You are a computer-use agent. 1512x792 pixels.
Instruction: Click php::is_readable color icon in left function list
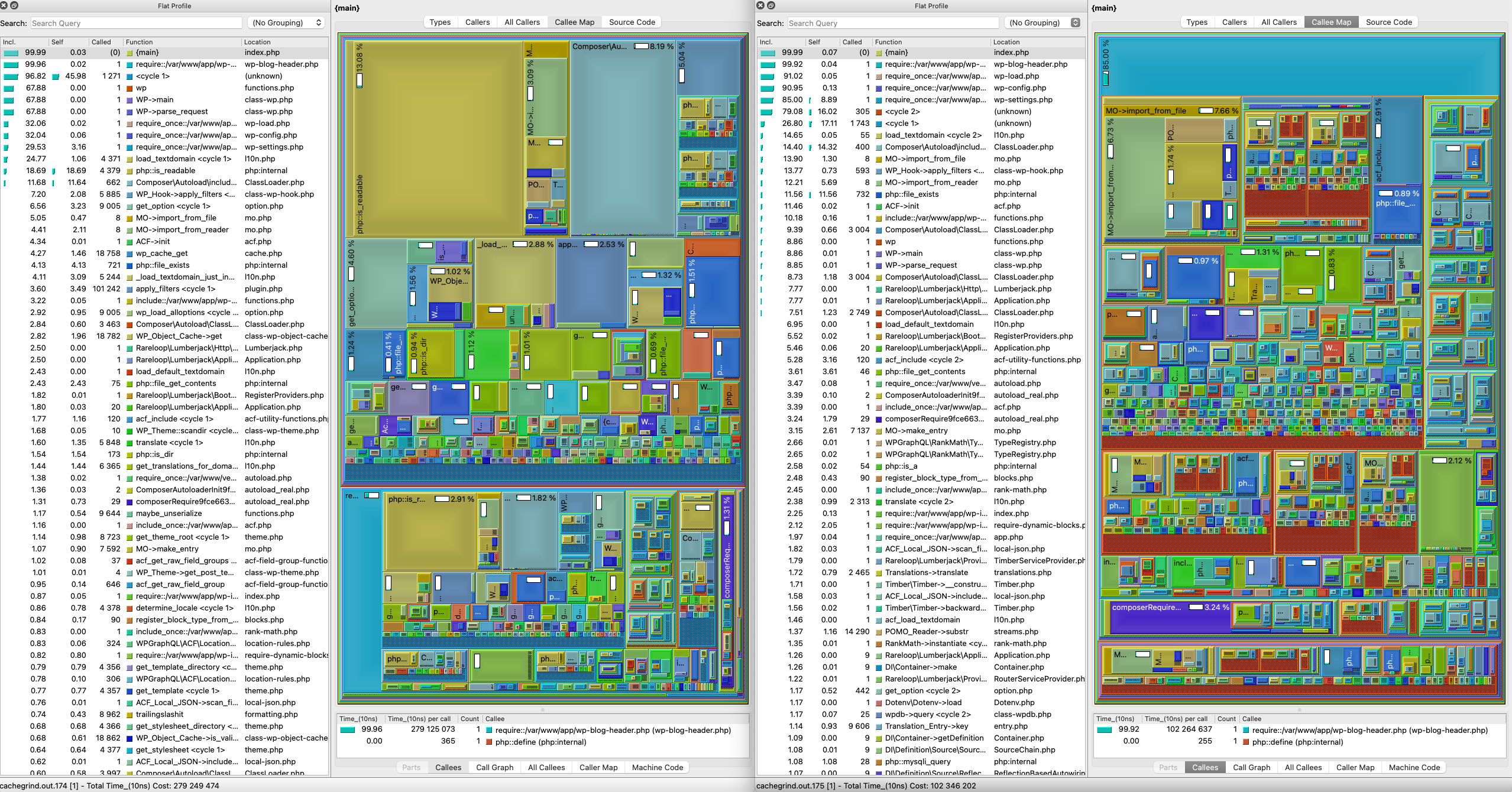click(x=129, y=171)
